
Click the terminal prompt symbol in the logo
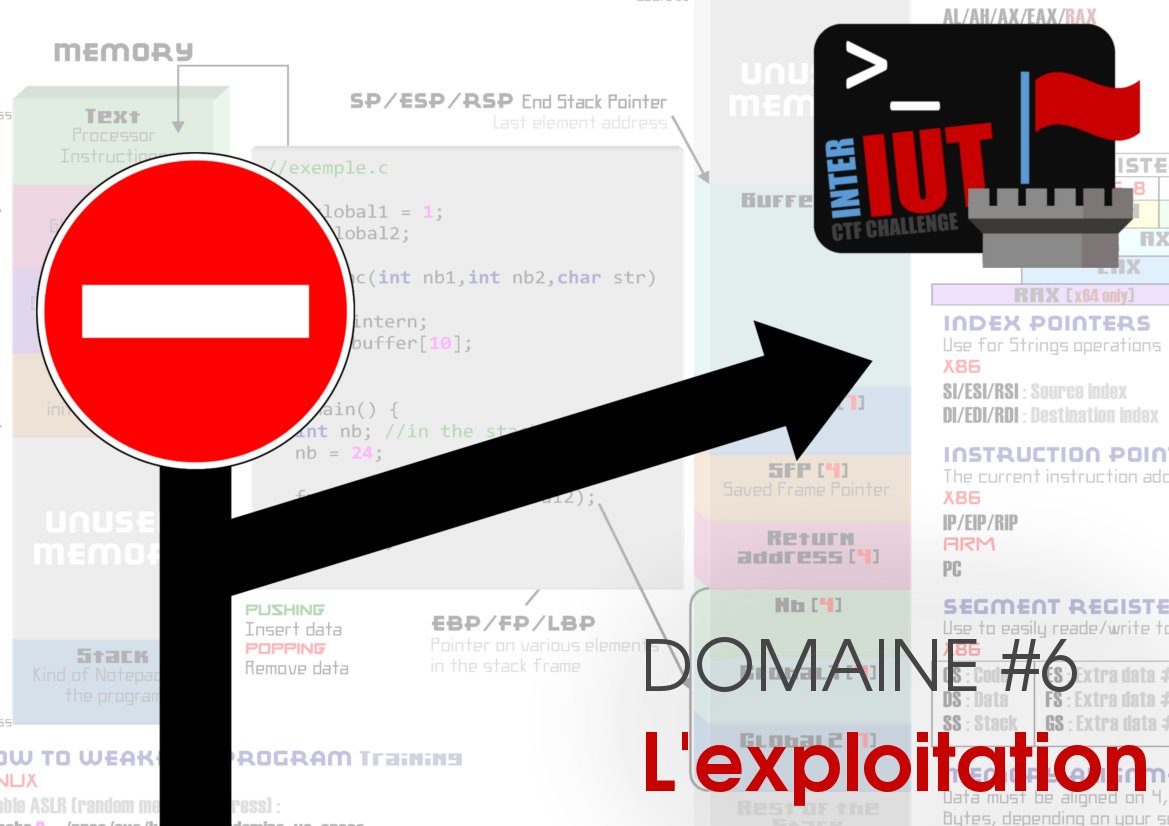[892, 76]
